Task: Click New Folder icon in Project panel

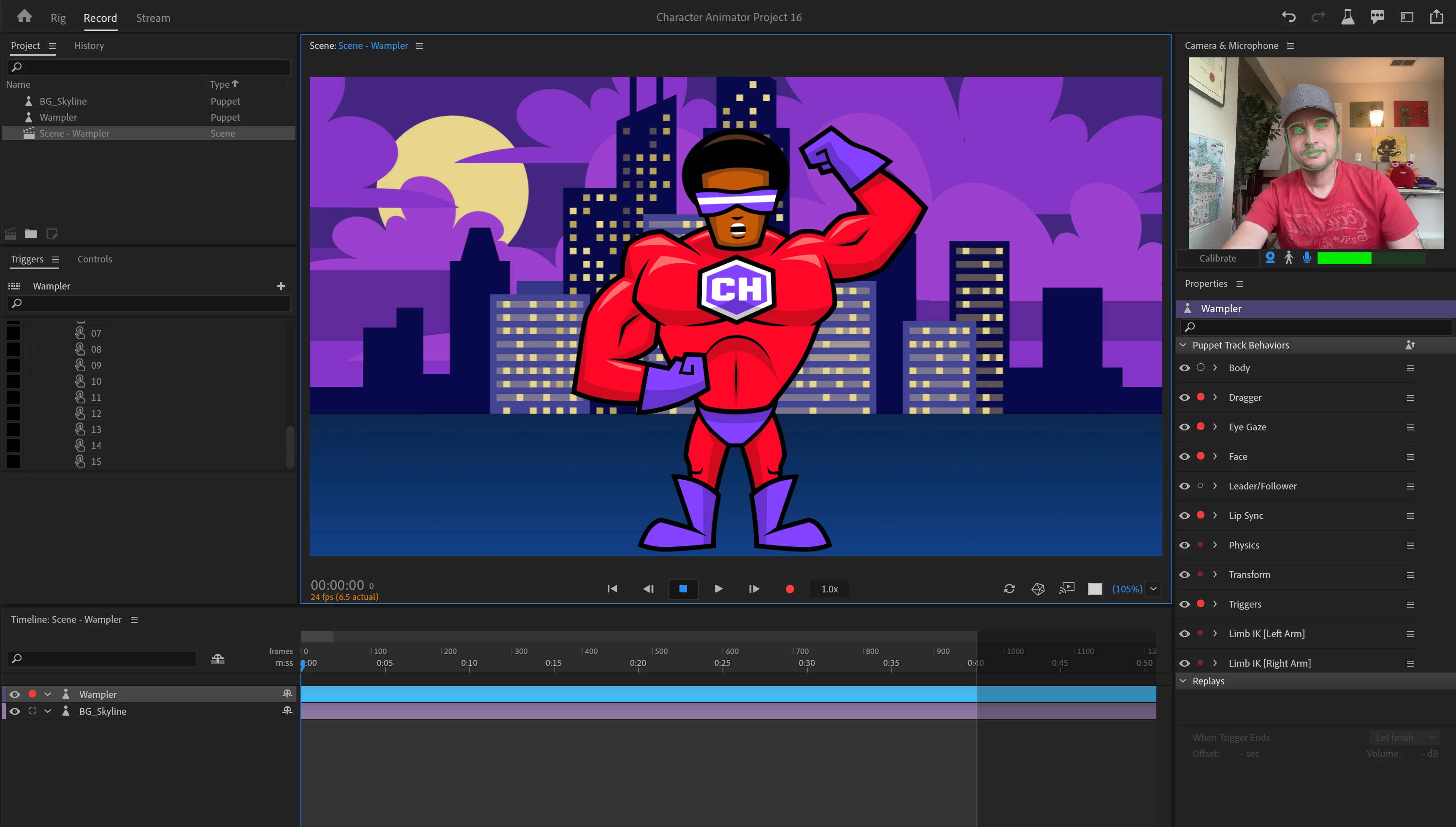Action: (x=31, y=233)
